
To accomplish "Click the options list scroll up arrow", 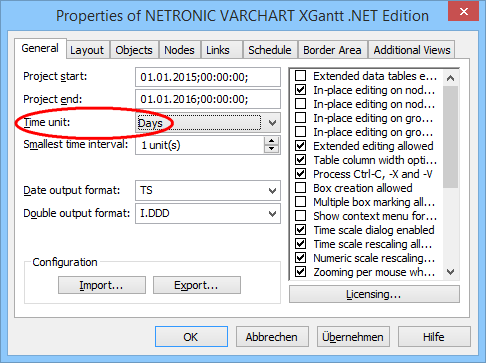I will coord(451,78).
